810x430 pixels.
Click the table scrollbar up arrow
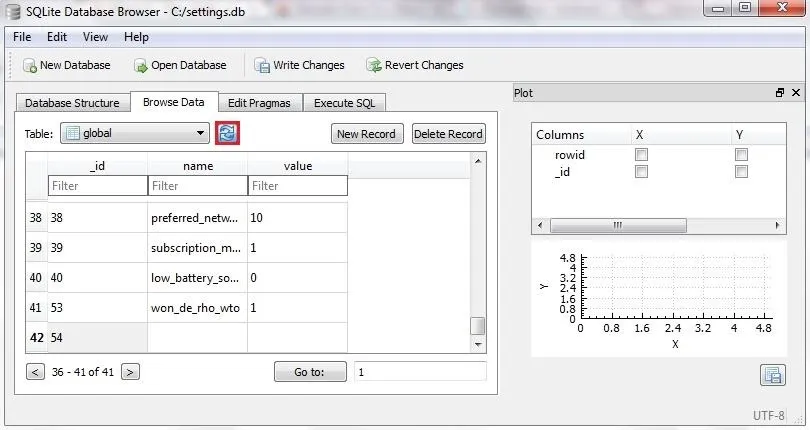point(478,161)
